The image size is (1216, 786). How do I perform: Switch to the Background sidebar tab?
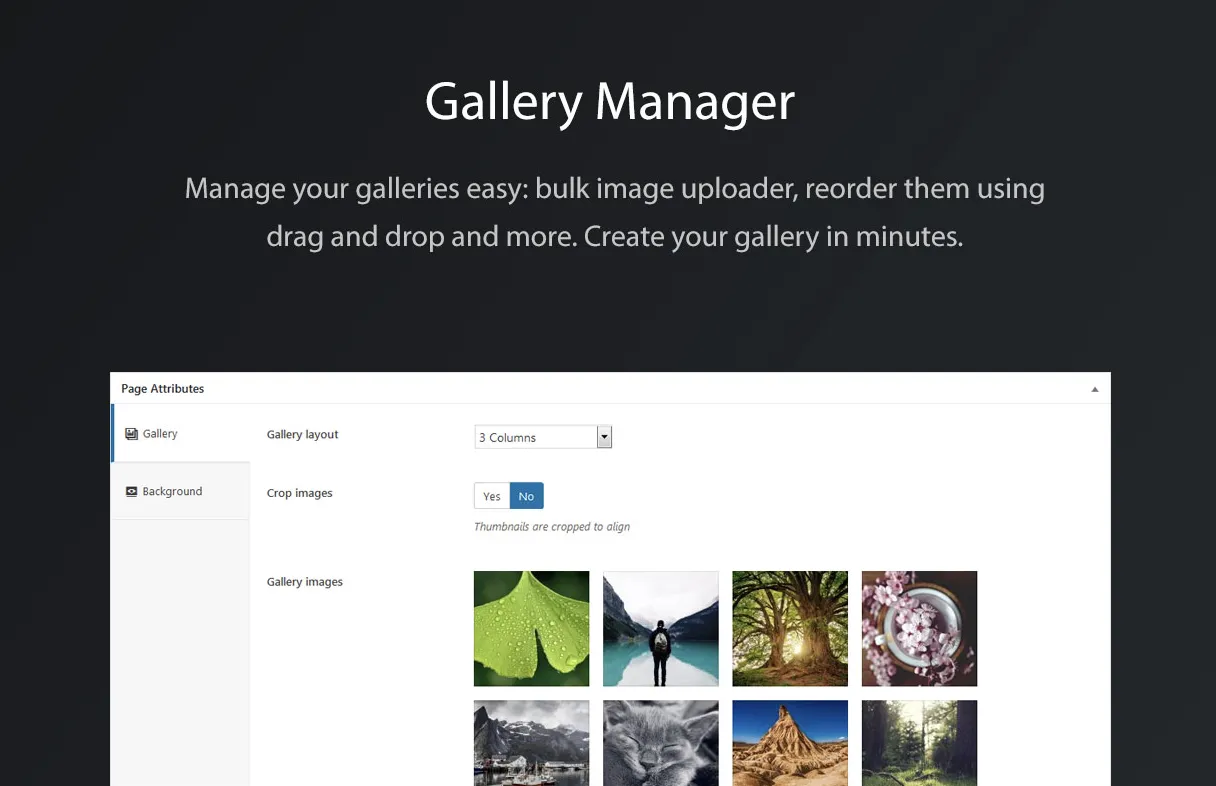click(x=181, y=491)
